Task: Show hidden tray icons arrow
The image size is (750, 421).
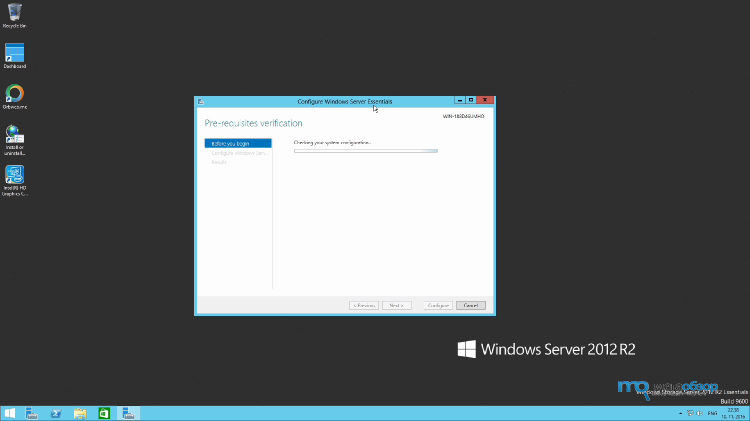Action: (680, 413)
